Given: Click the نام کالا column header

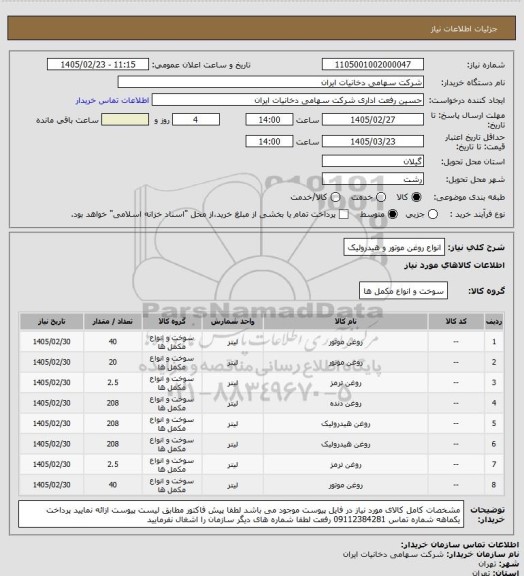Looking at the screenshot, I should 345,321.
